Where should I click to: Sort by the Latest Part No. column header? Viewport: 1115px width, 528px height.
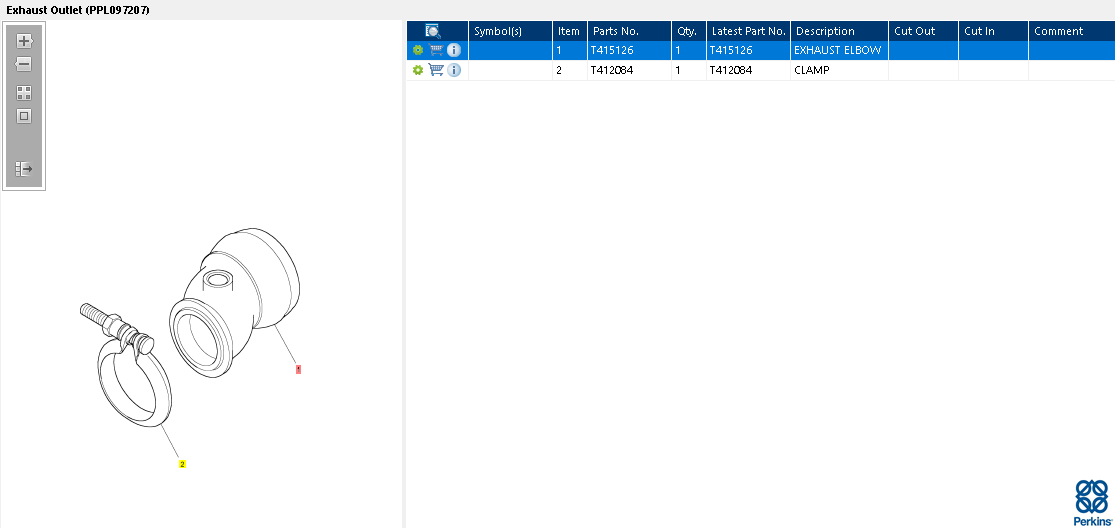coord(748,31)
